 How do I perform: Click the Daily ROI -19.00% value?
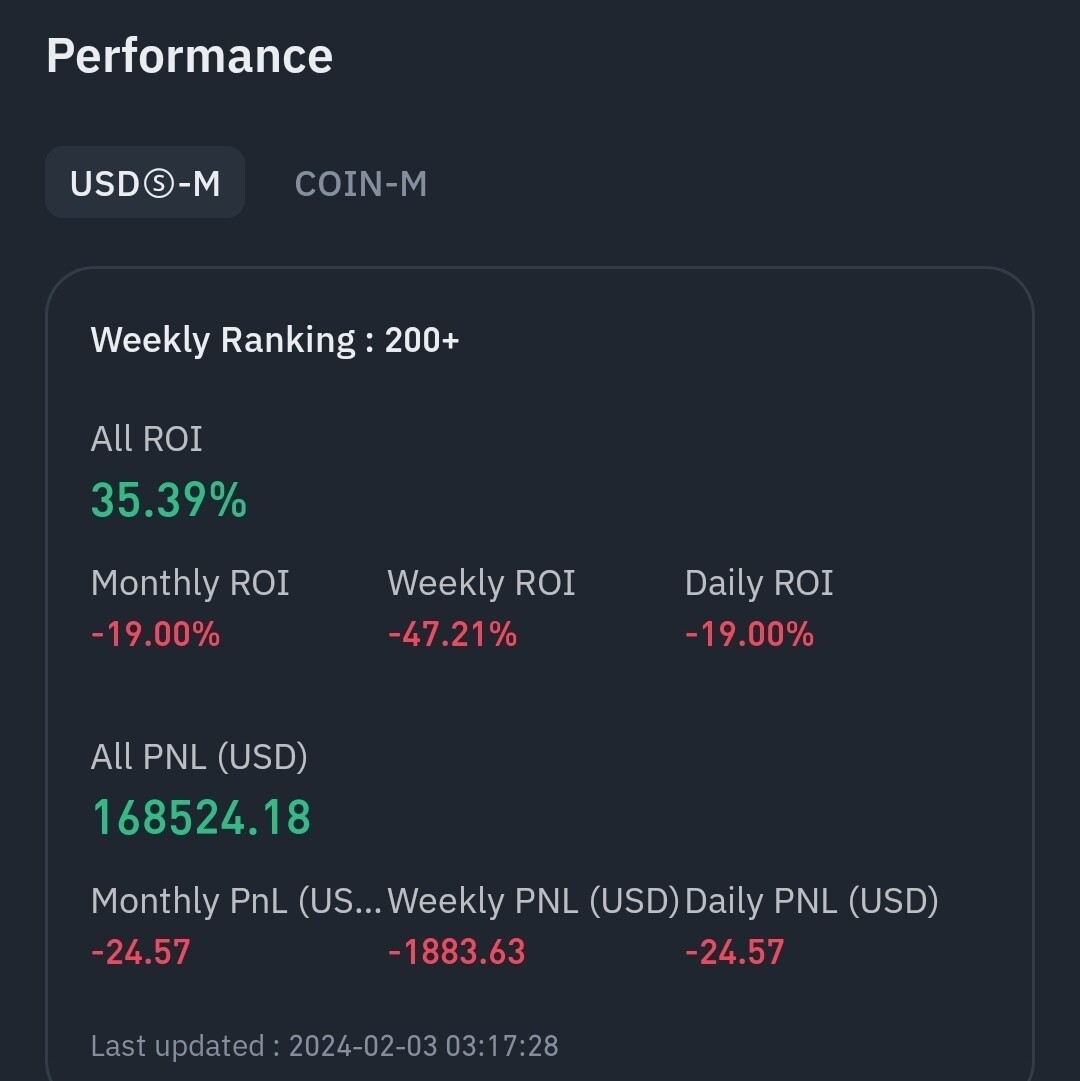pos(749,634)
